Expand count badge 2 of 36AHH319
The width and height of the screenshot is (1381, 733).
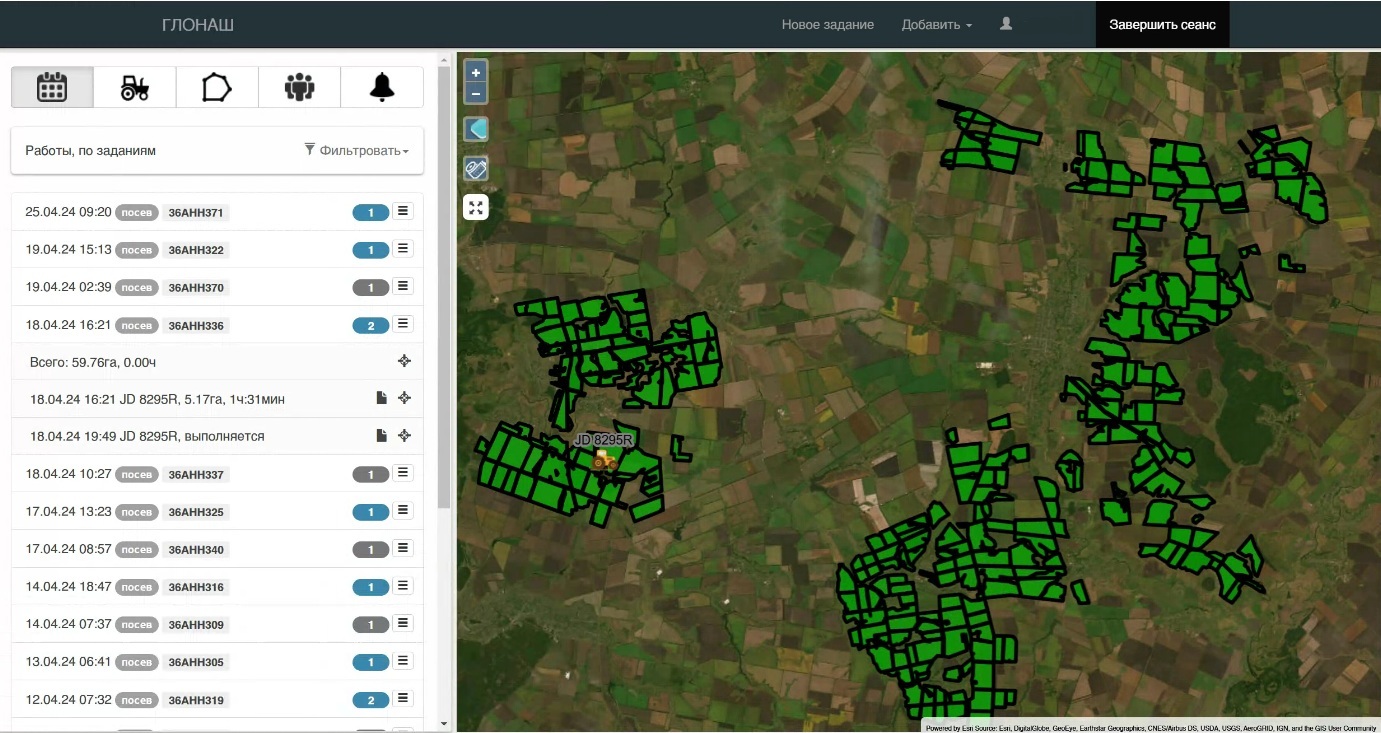click(371, 699)
